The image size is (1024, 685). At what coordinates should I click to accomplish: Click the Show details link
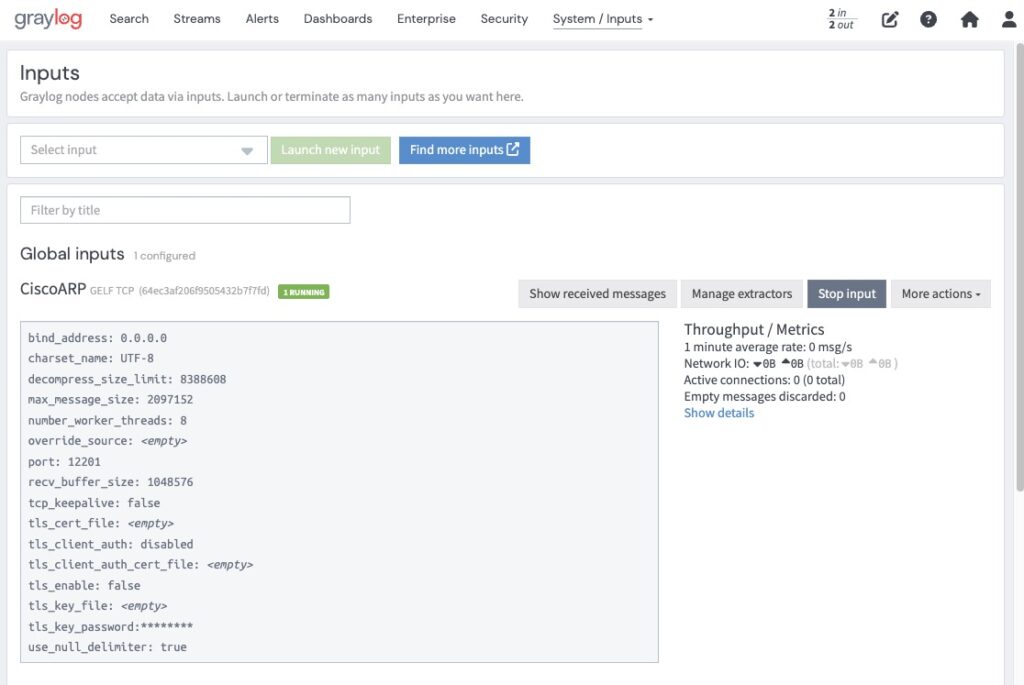719,413
